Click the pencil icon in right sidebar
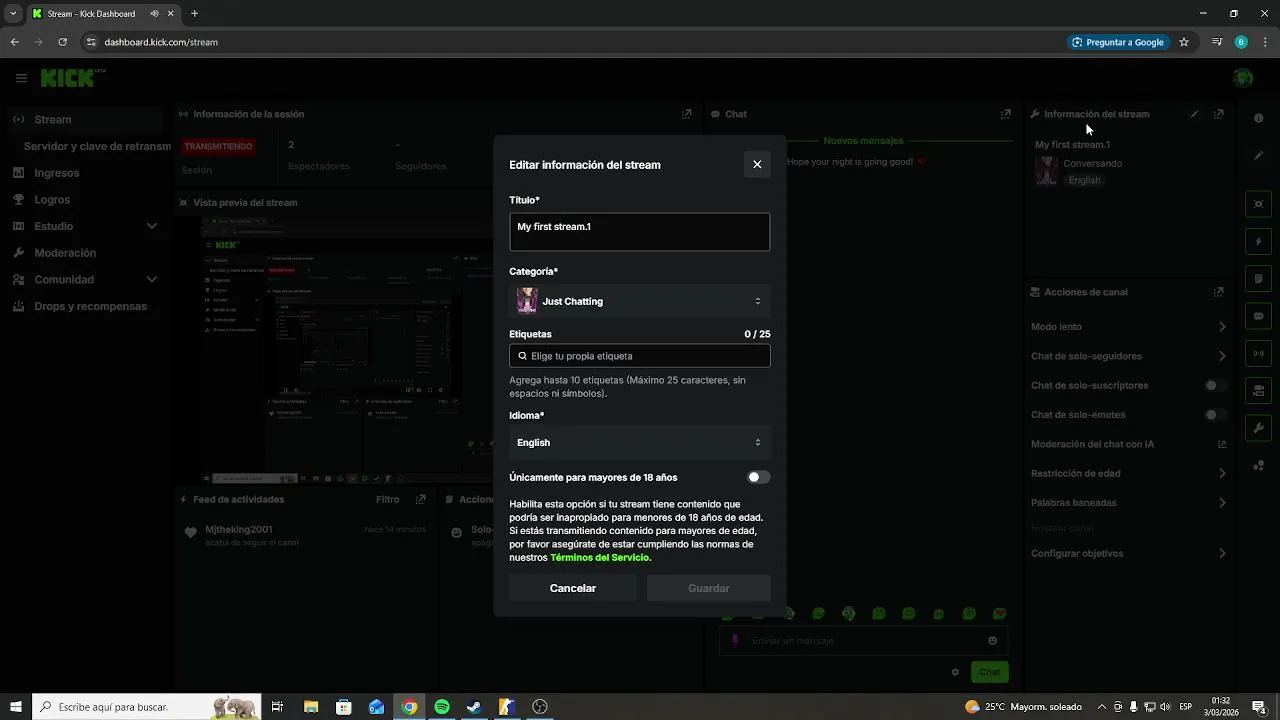The height and width of the screenshot is (720, 1280). [x=1258, y=156]
